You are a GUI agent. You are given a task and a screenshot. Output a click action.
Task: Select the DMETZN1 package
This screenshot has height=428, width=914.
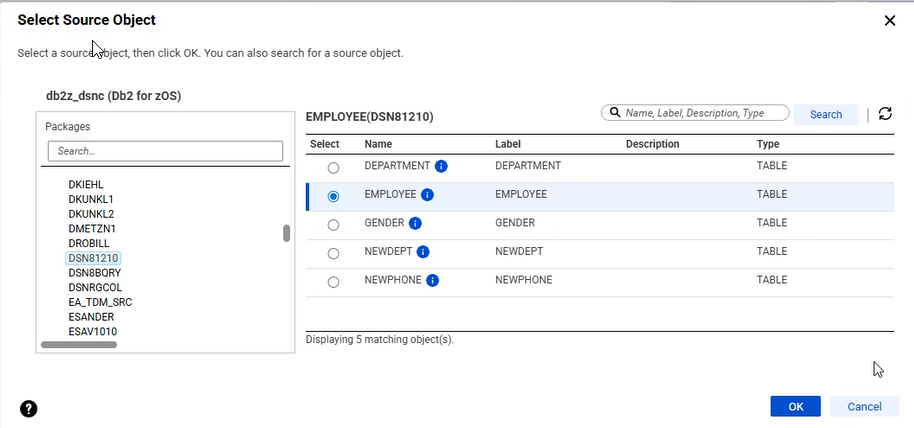click(92, 229)
